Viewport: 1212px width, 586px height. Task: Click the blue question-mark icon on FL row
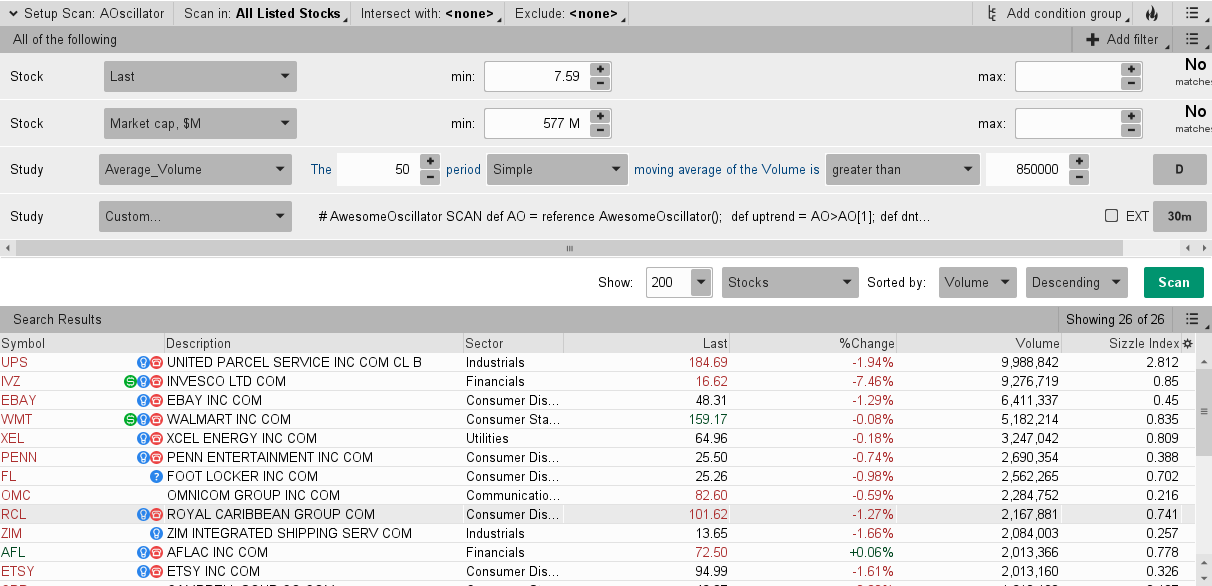(x=156, y=476)
